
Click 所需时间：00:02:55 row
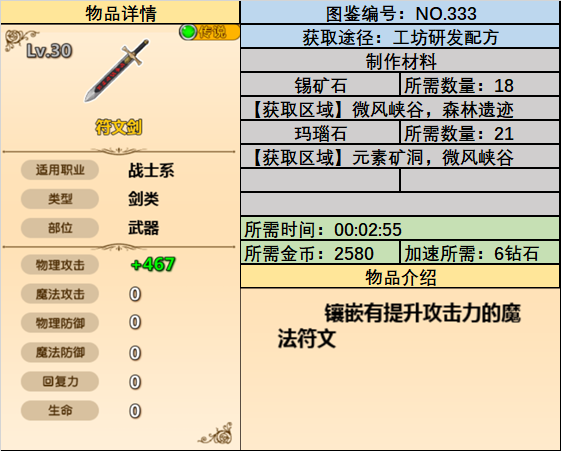[400, 229]
